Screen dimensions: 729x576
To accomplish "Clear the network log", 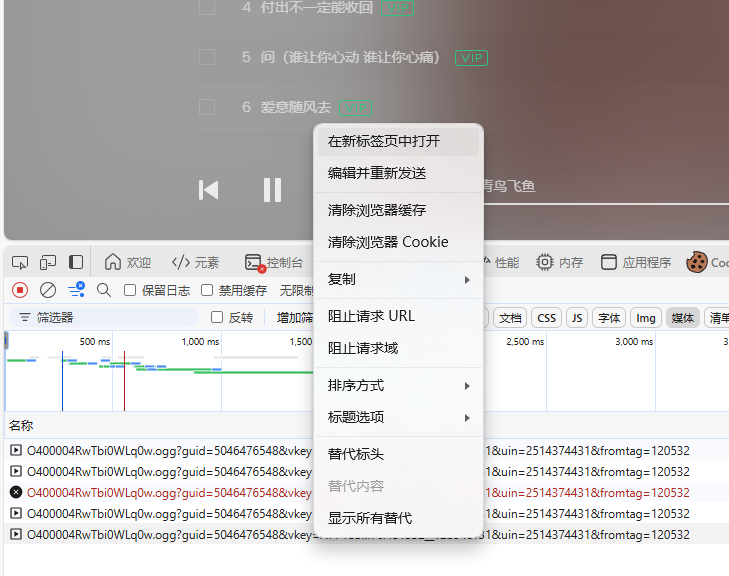I will pyautogui.click(x=48, y=290).
